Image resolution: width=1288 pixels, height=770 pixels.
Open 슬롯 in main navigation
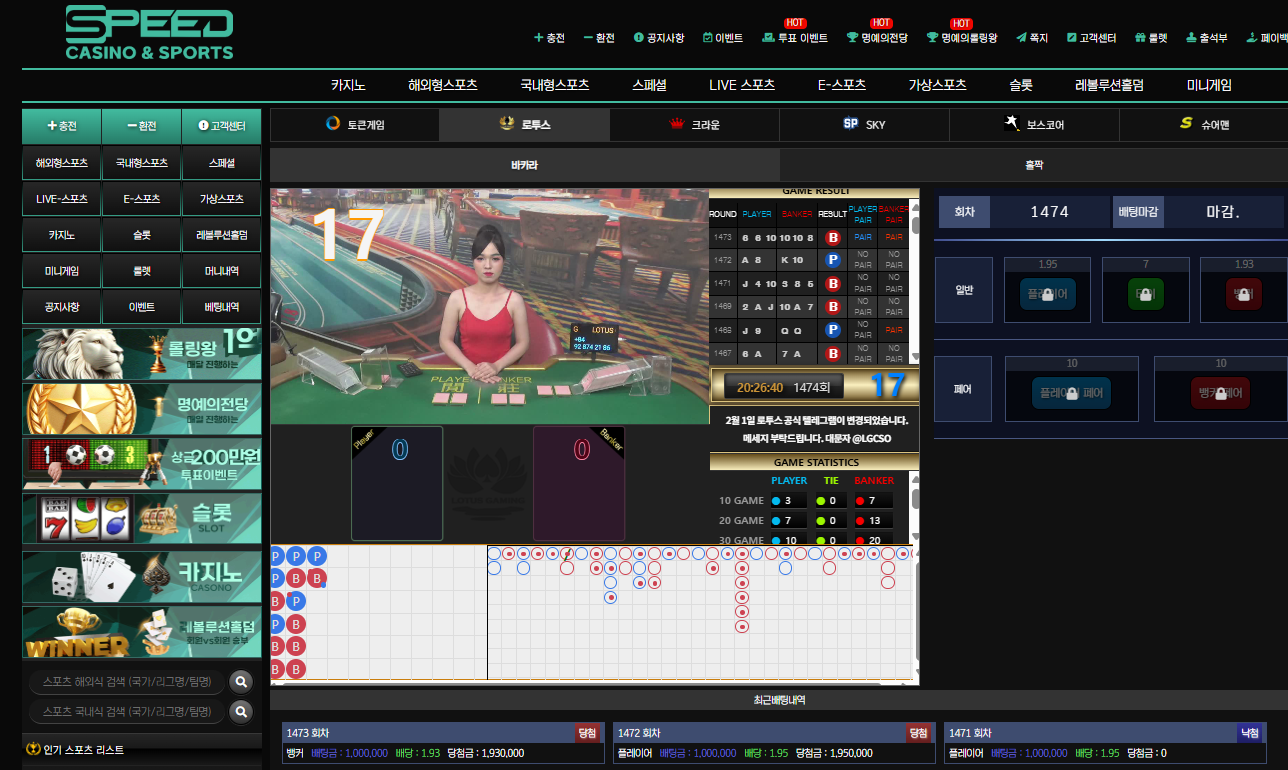pyautogui.click(x=1021, y=85)
